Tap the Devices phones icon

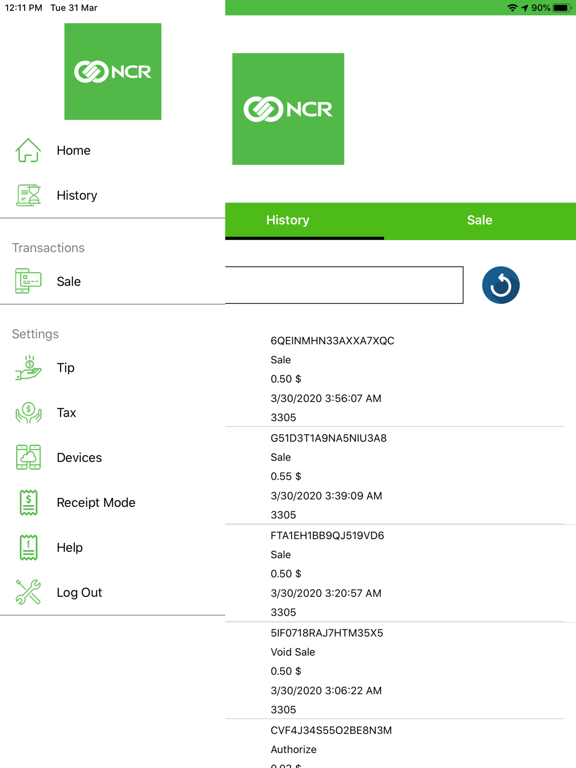(28, 457)
